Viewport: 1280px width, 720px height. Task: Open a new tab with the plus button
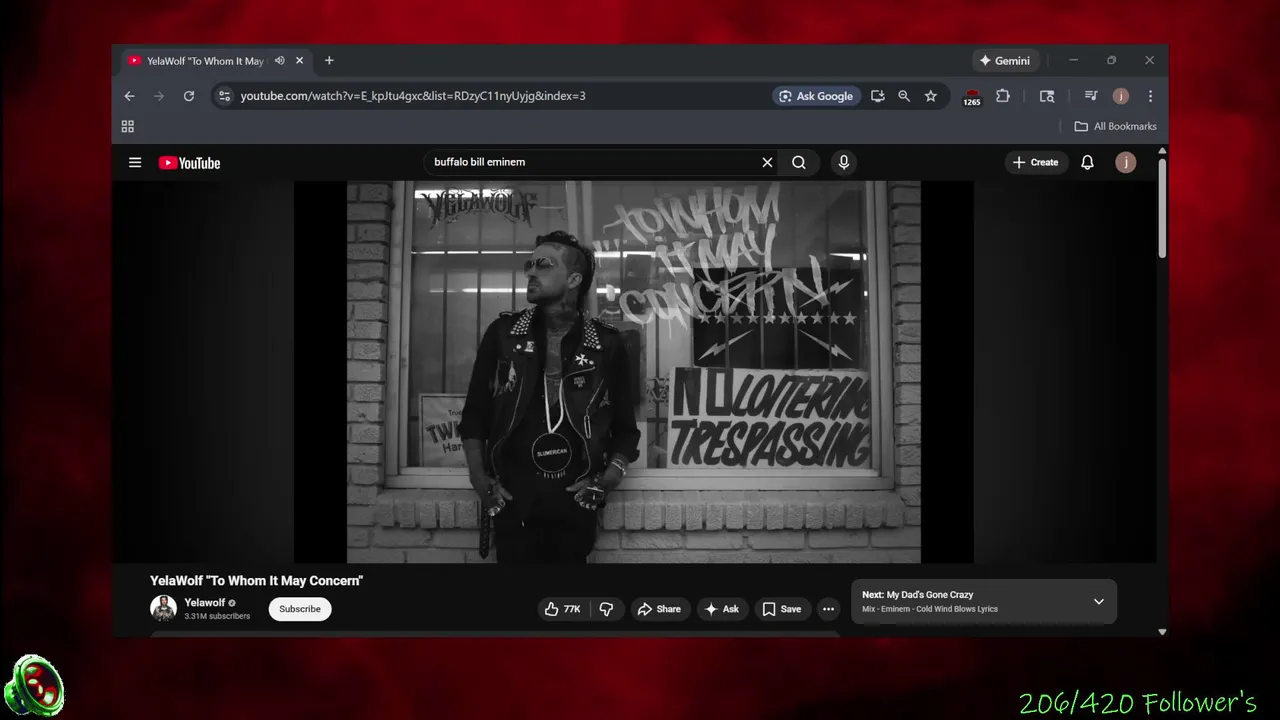[329, 60]
